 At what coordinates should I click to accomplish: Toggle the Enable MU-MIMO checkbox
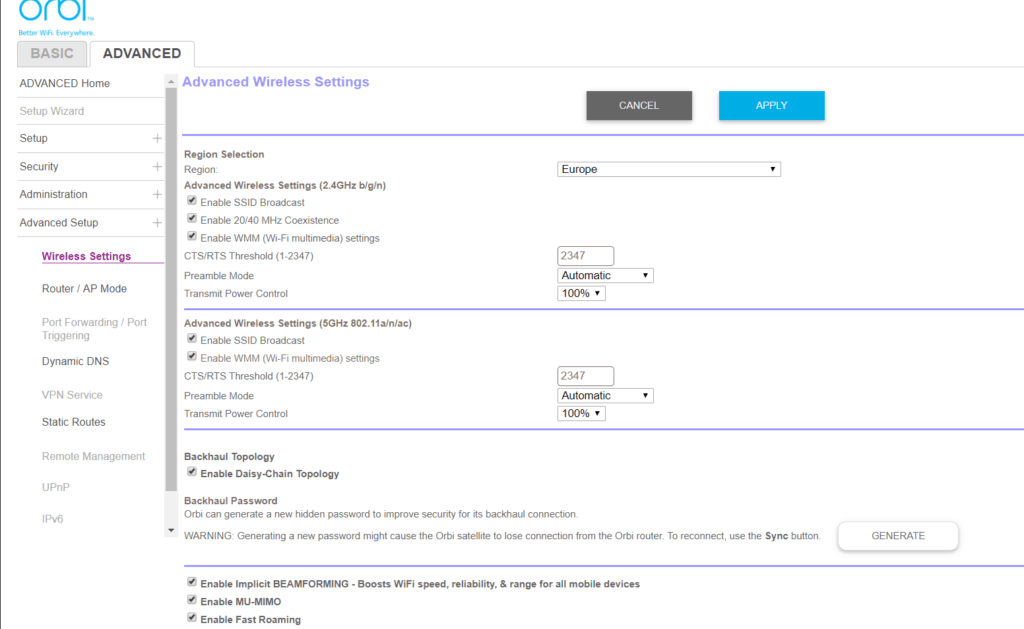192,601
